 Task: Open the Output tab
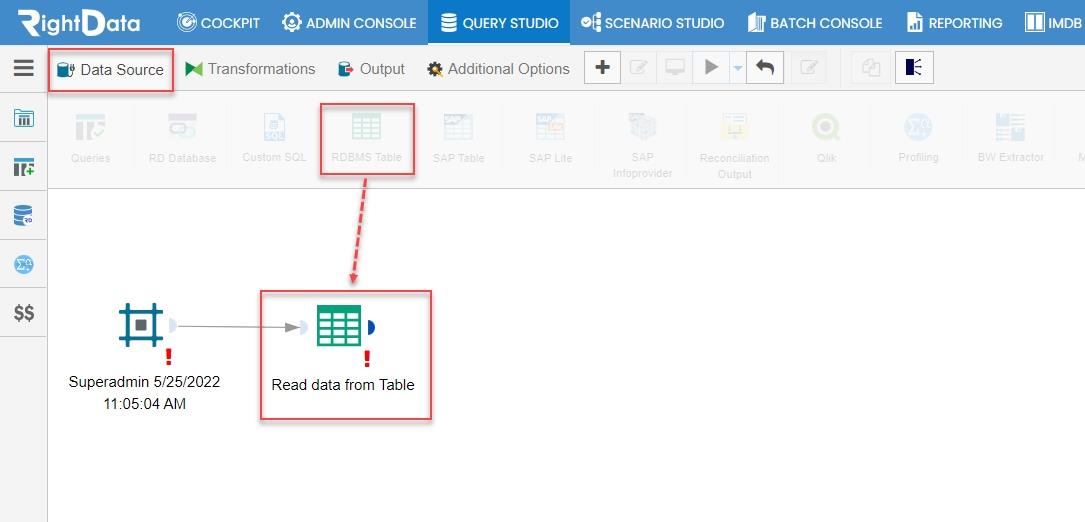[371, 69]
